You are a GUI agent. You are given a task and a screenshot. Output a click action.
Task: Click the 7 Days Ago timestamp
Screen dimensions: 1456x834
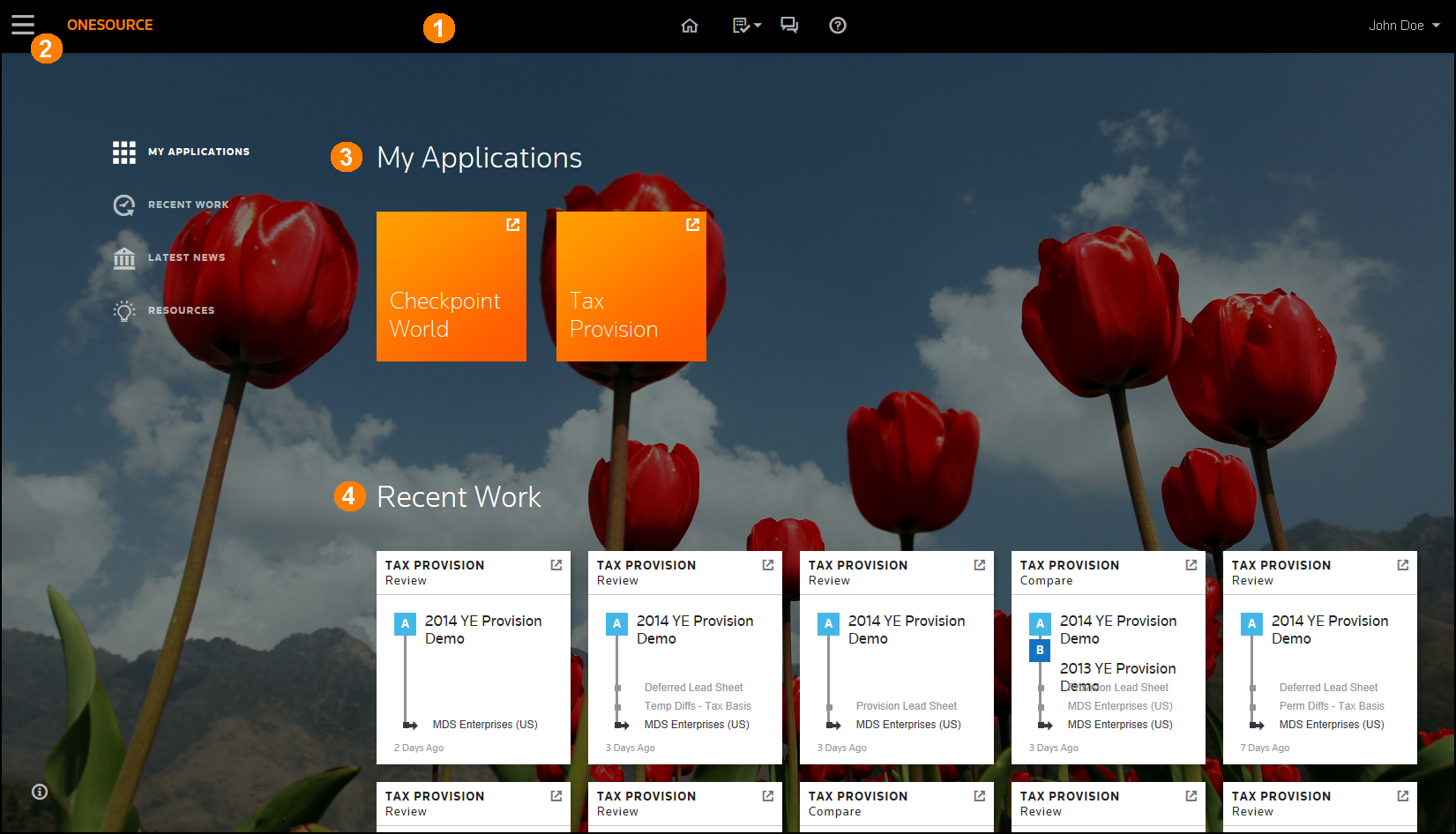(1265, 748)
